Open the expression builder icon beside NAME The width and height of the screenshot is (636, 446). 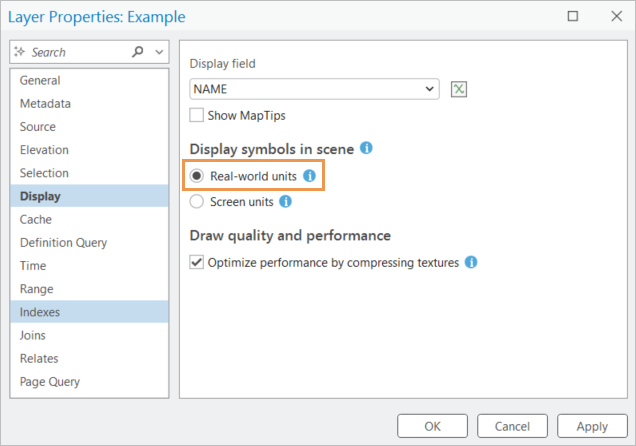click(459, 89)
